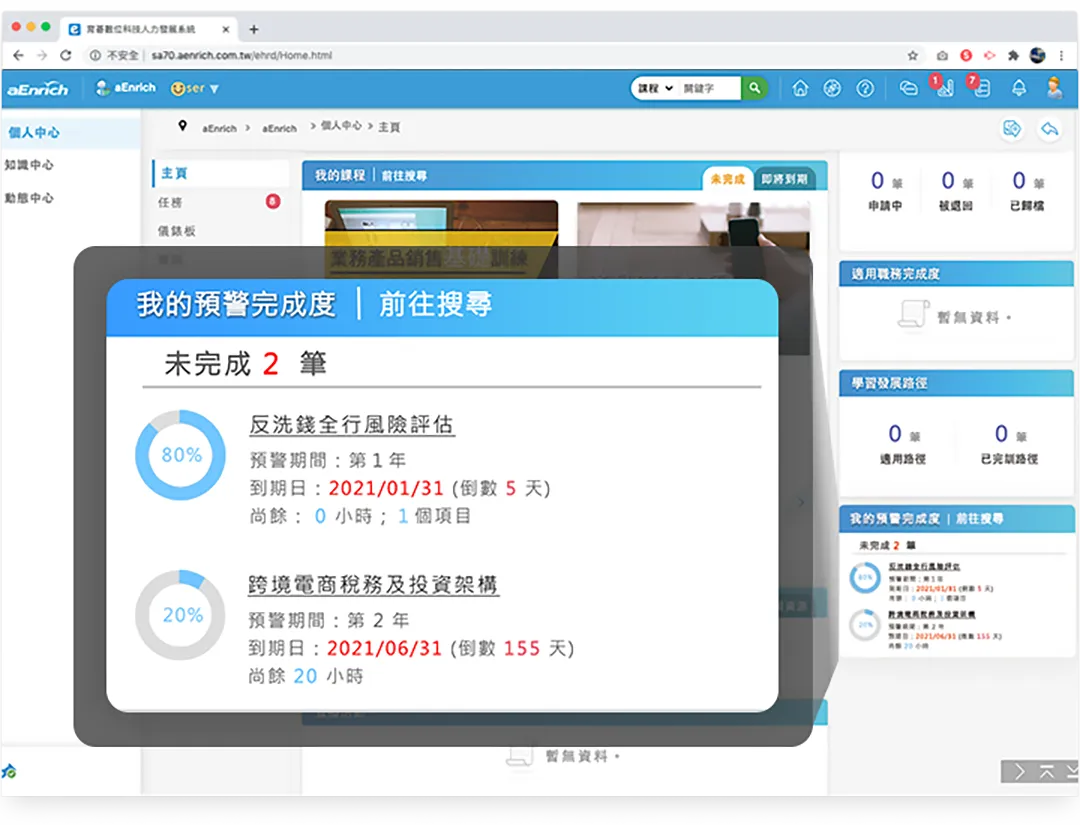Open the user profile avatar icon

pos(1055,88)
